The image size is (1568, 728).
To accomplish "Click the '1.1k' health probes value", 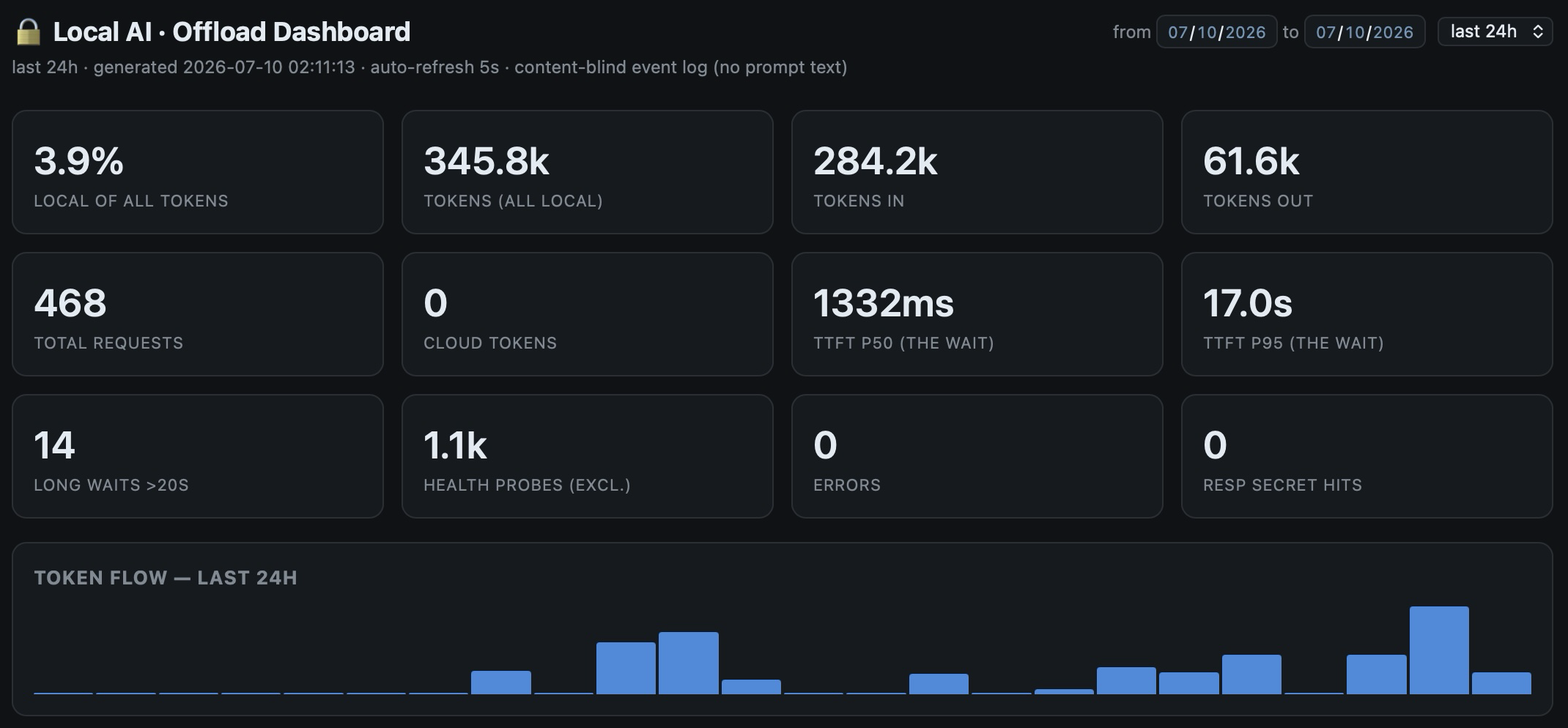I will (x=455, y=445).
